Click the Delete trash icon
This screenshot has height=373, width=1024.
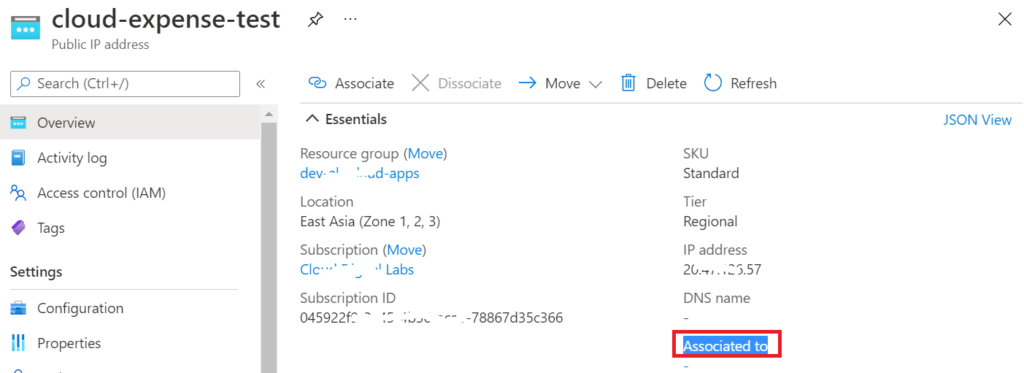pyautogui.click(x=628, y=84)
